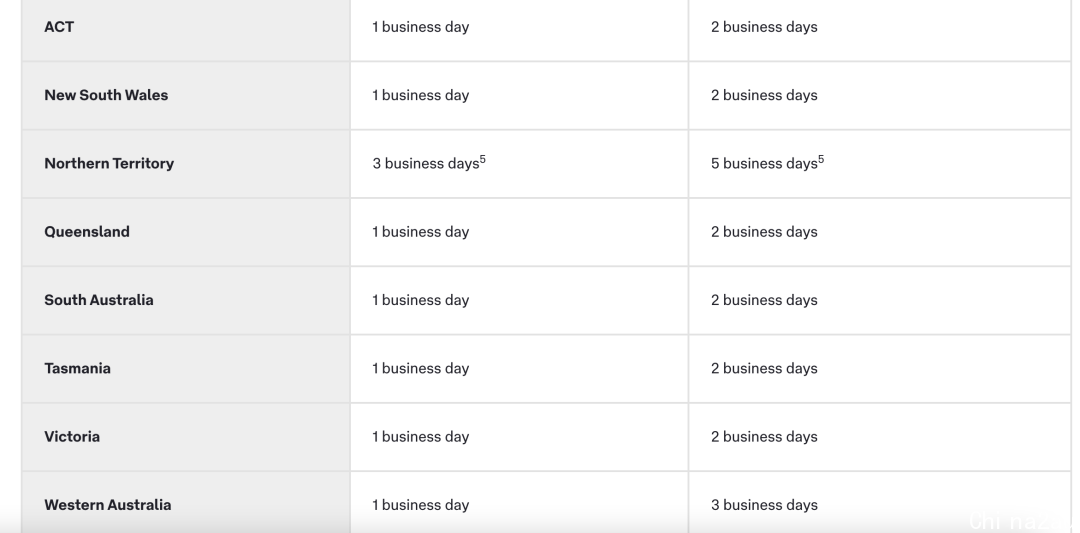Click ACT's 2 business days cell

[880, 29]
